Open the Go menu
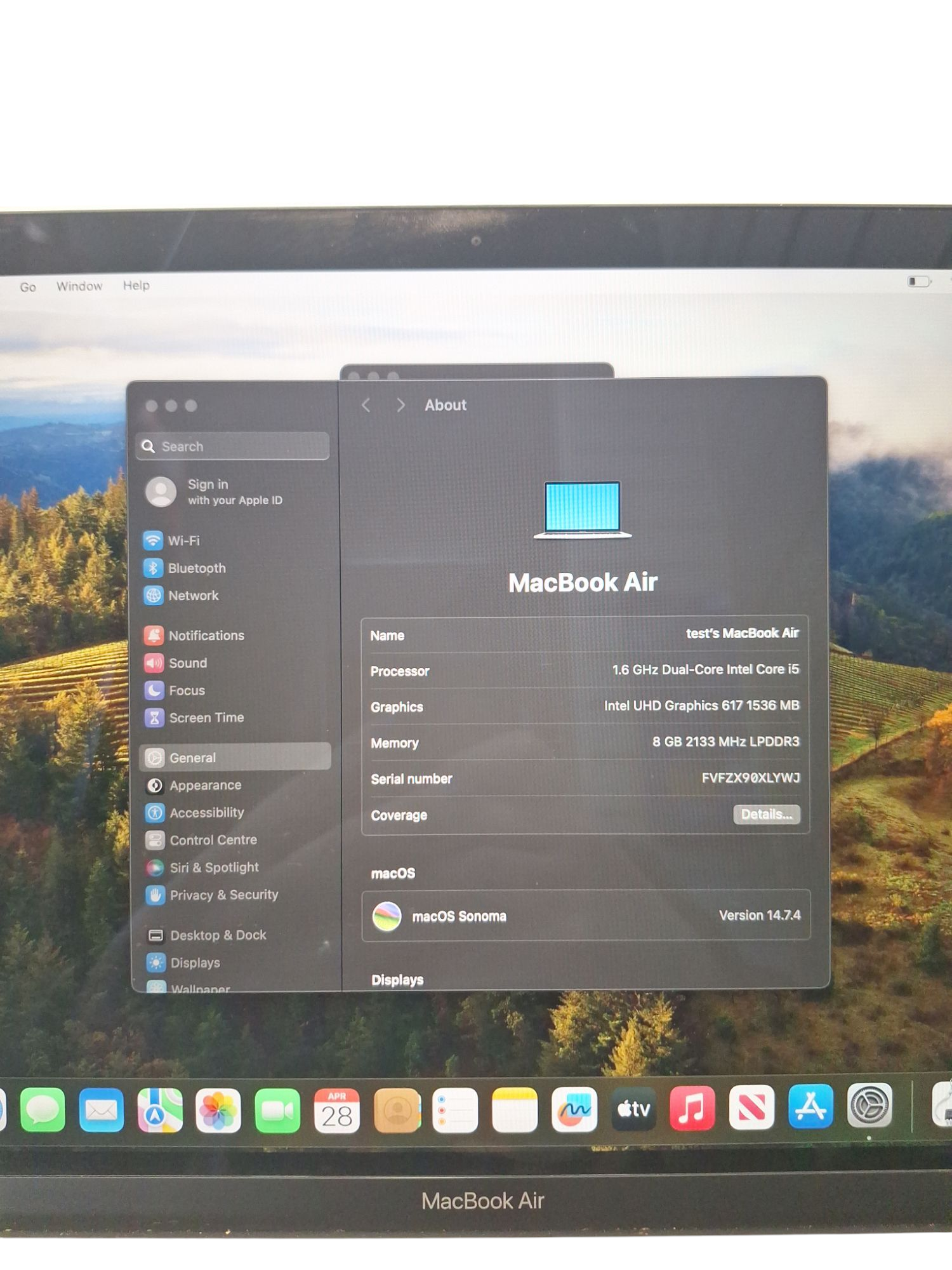Screen dimensions: 952x1270 click(x=28, y=287)
